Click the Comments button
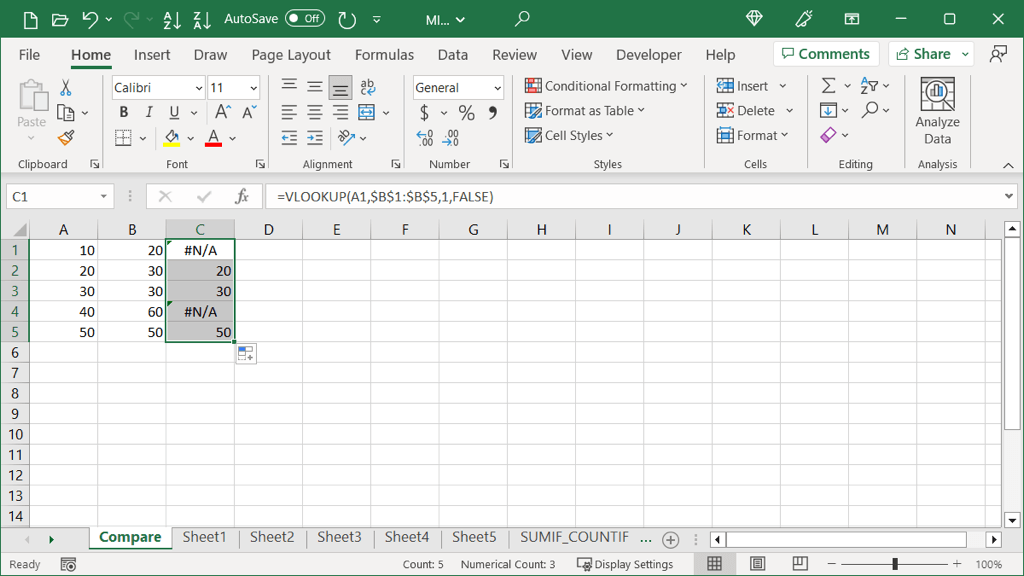1024x576 pixels. coord(826,54)
